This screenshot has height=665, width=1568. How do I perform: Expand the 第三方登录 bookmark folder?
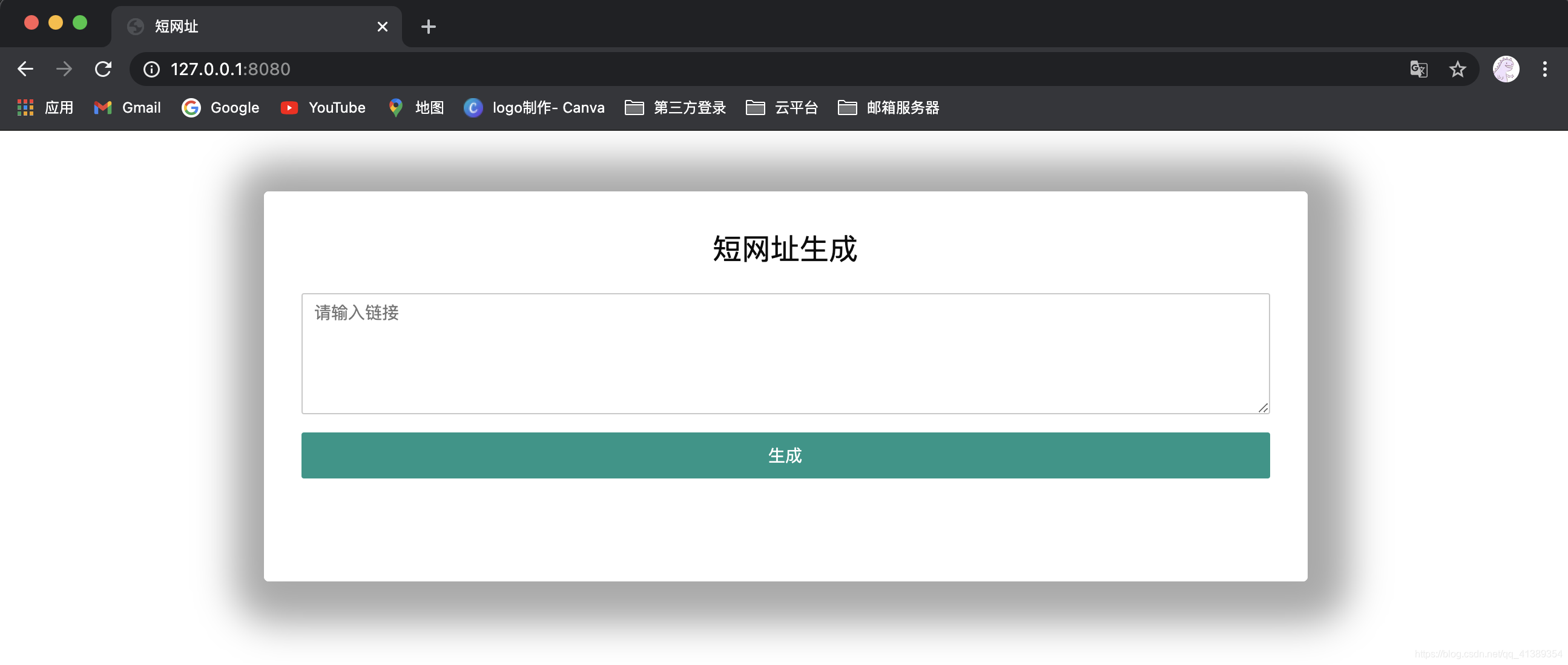(676, 108)
